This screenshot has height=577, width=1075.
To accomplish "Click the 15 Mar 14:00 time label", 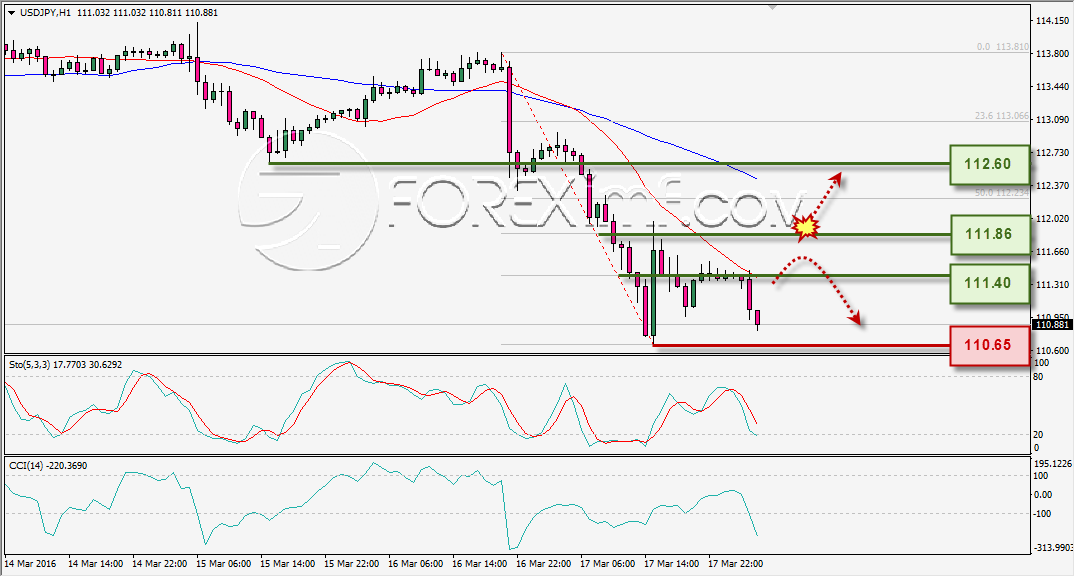I will pyautogui.click(x=288, y=563).
